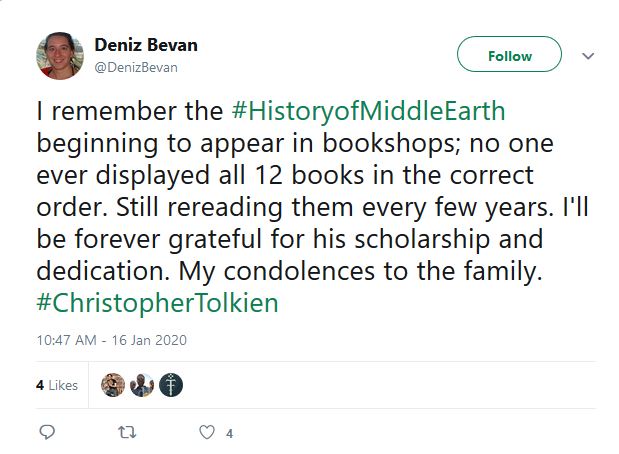This screenshot has width=619, height=454.
Task: Open the dark cross-symbol liker avatar
Action: 171,385
